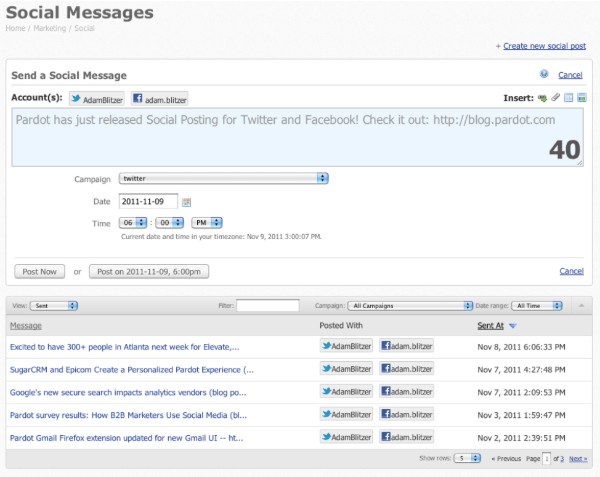
Task: Click the top Cancel link near help icon
Action: 570,75
